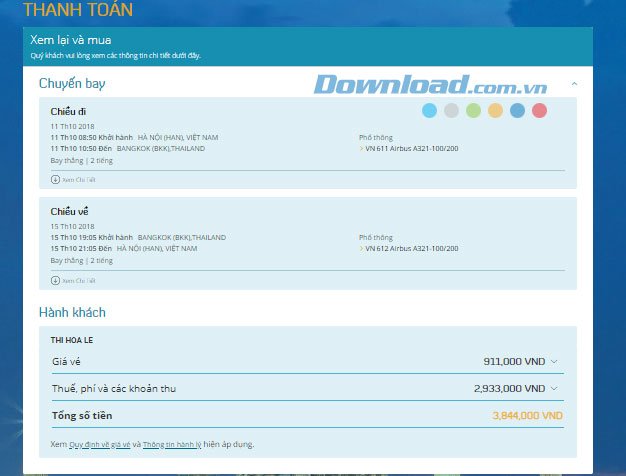This screenshot has height=476, width=626.
Task: Click the Hành khách section heading
Action: point(72,313)
